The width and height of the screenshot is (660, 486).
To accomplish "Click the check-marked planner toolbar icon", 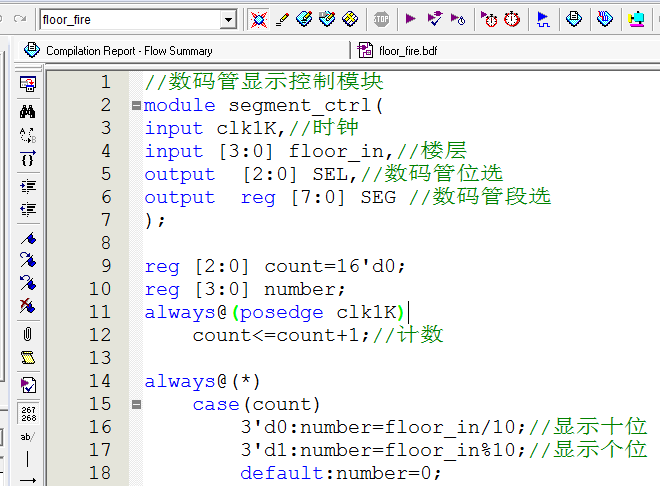I will click(327, 19).
